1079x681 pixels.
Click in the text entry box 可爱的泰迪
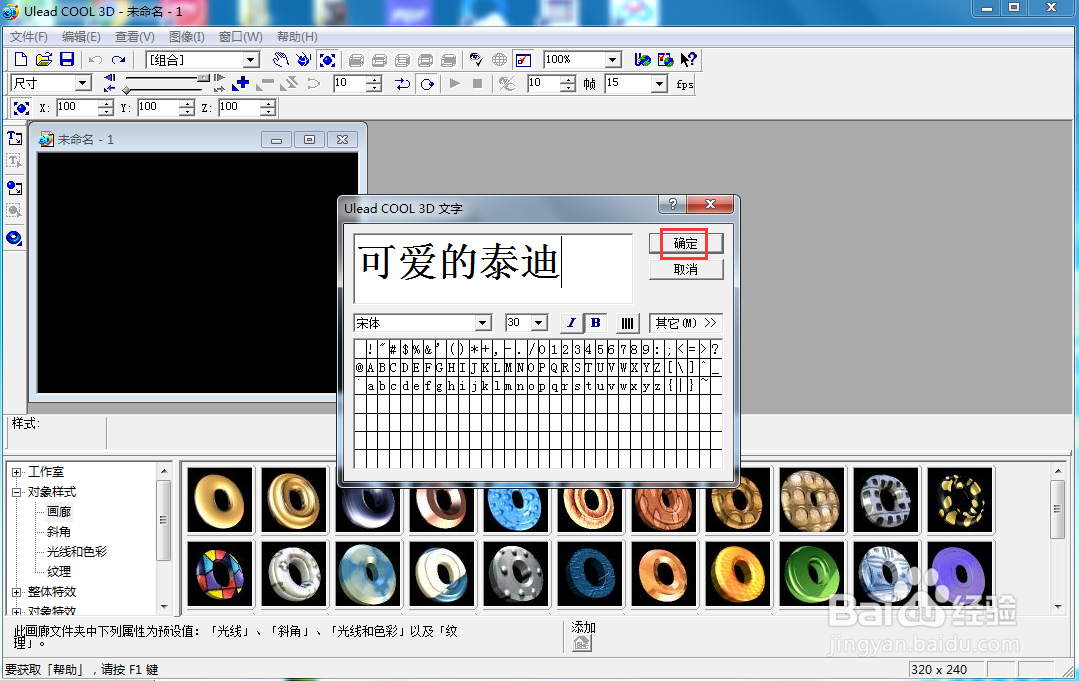coord(493,268)
